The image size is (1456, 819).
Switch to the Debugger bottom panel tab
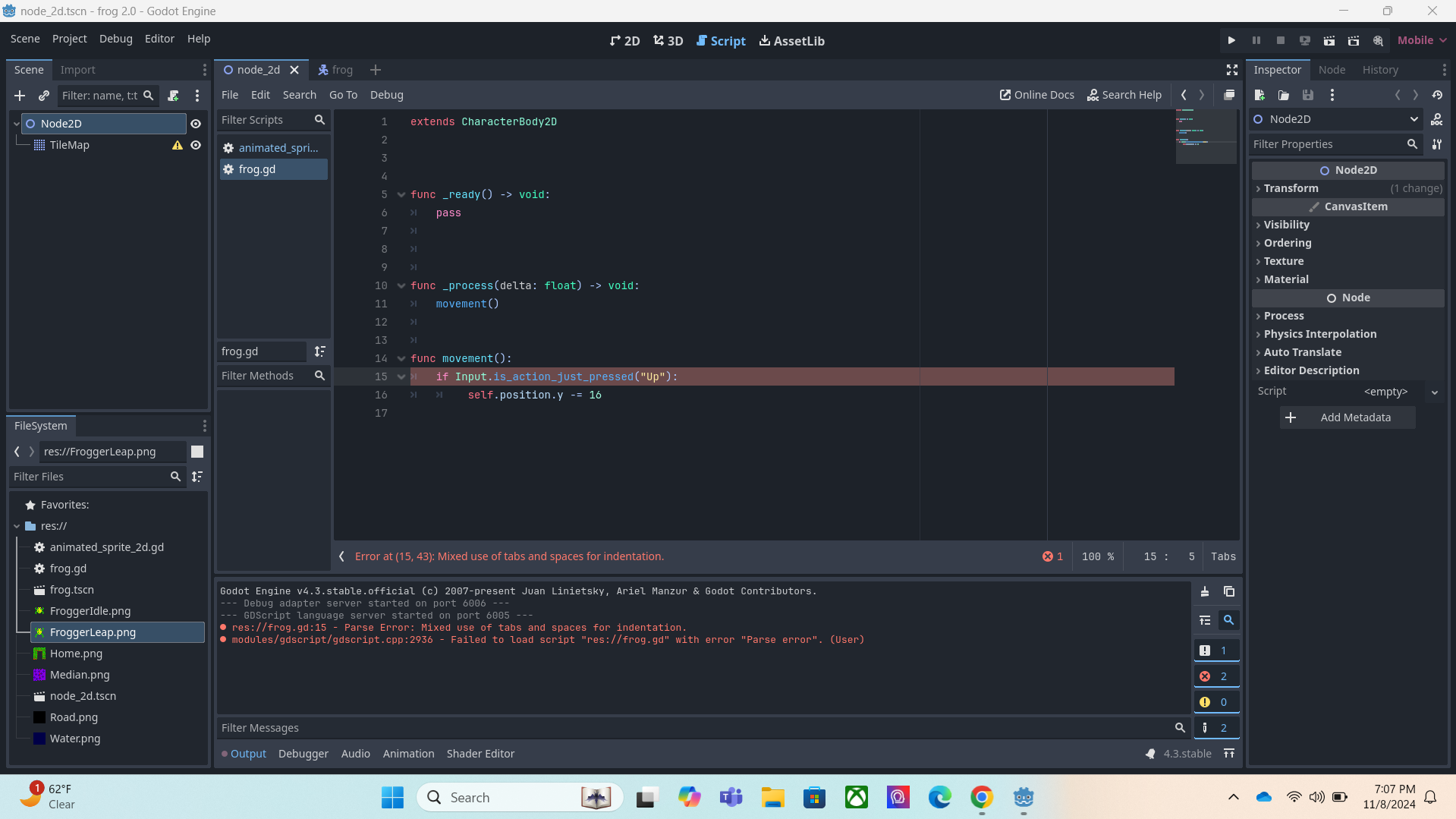[303, 754]
